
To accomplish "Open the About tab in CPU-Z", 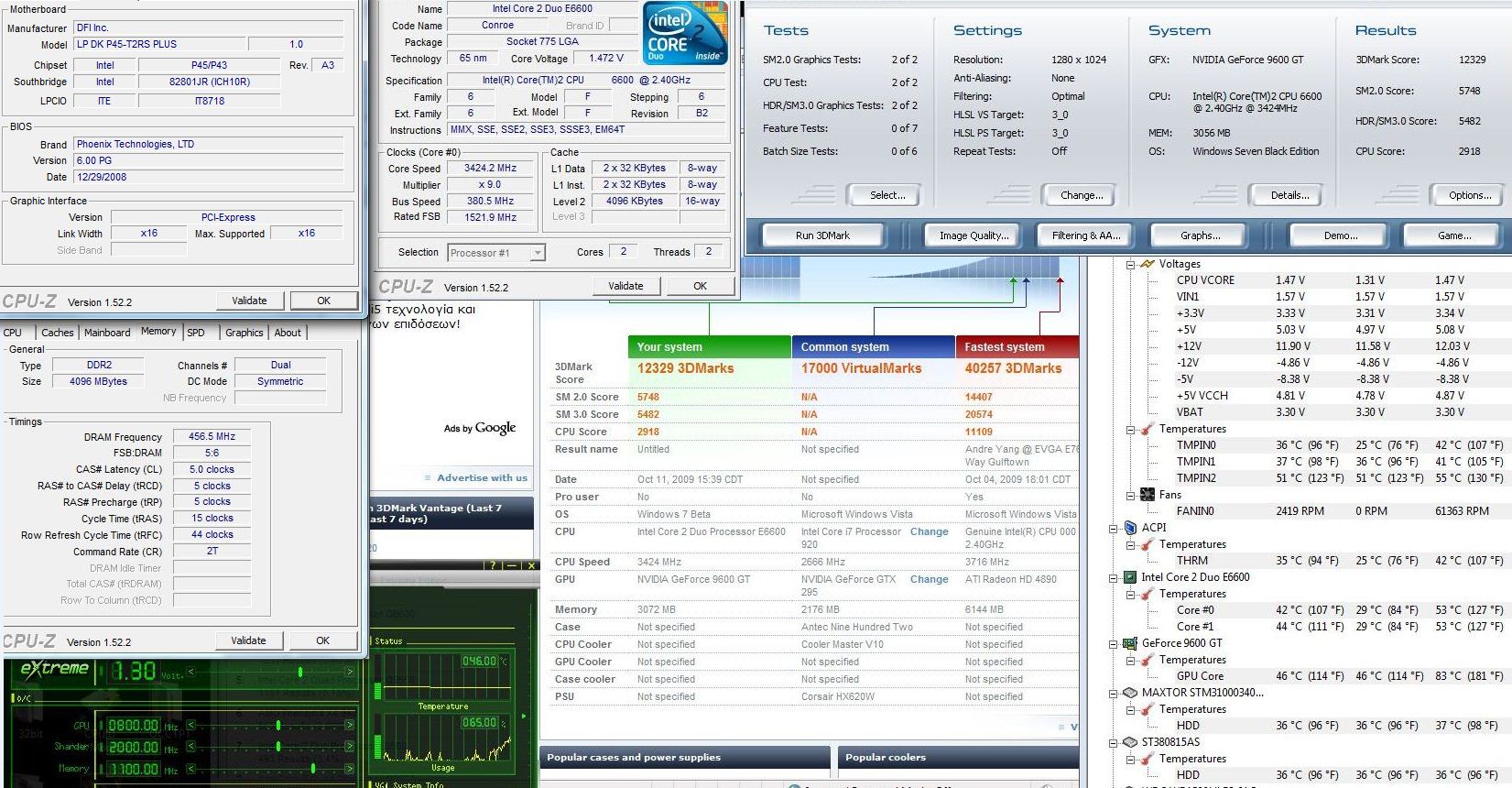I will (288, 333).
